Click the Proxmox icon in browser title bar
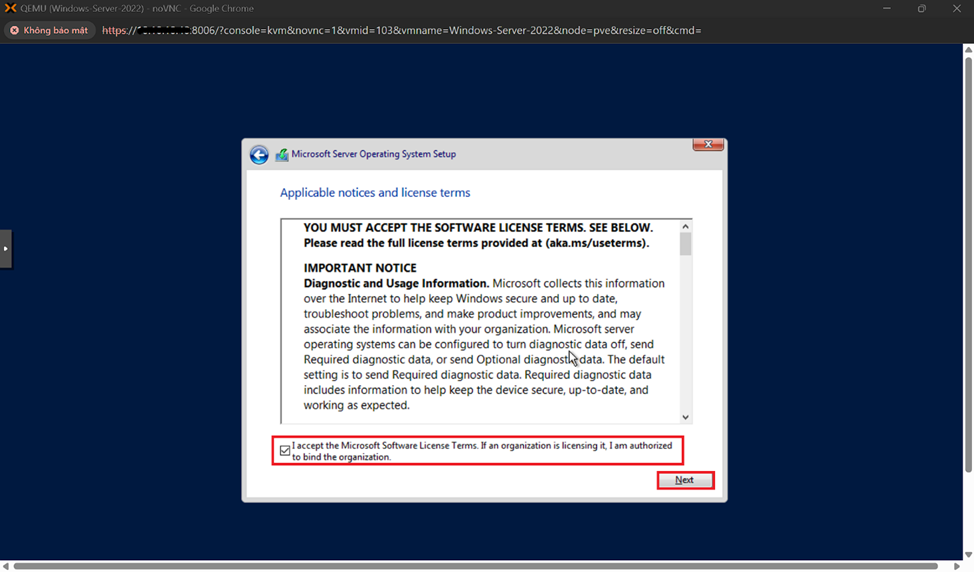 pos(10,9)
